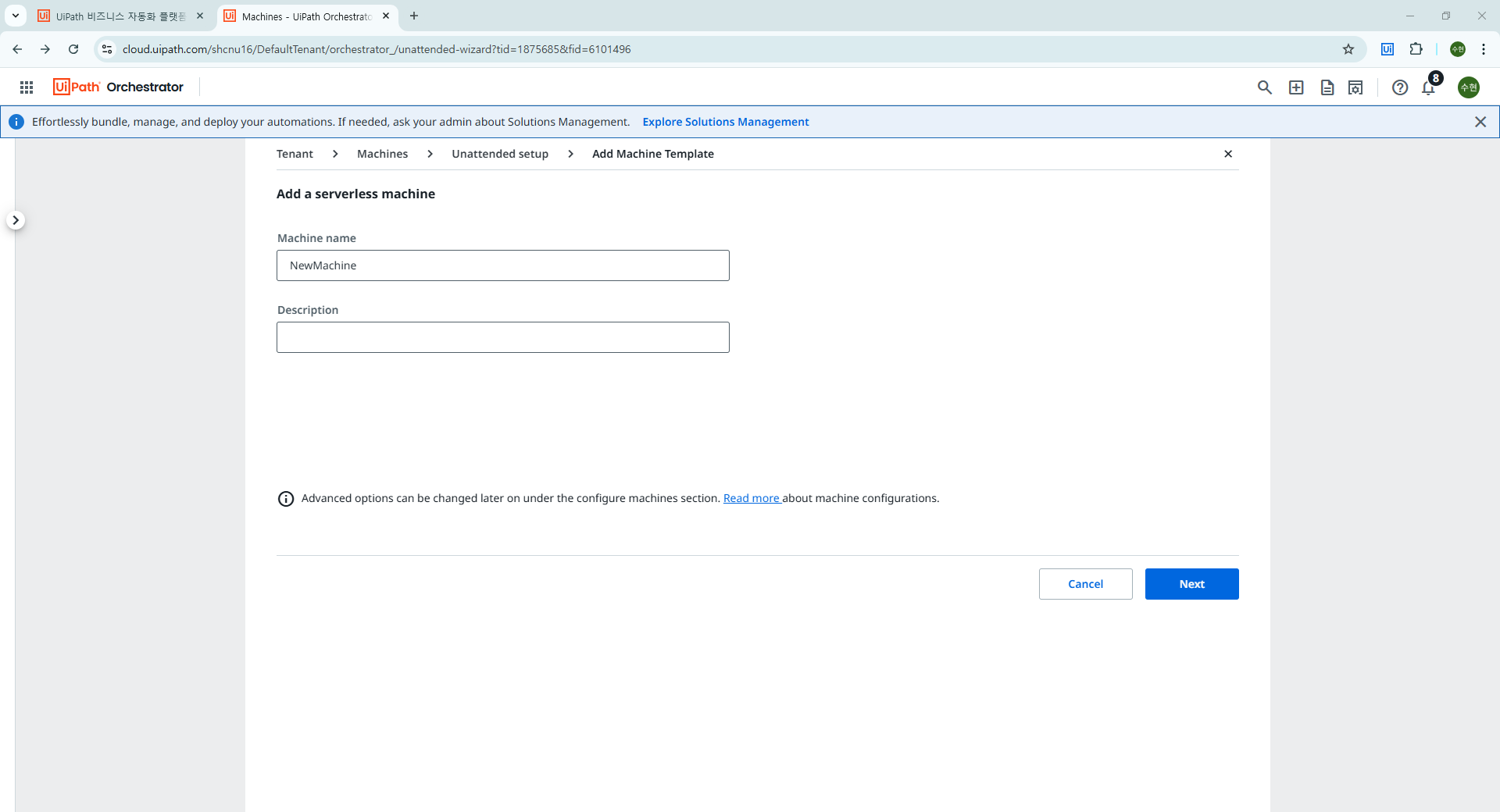The width and height of the screenshot is (1500, 812).
Task: Click the info icon beside Advanced options
Action: click(286, 499)
